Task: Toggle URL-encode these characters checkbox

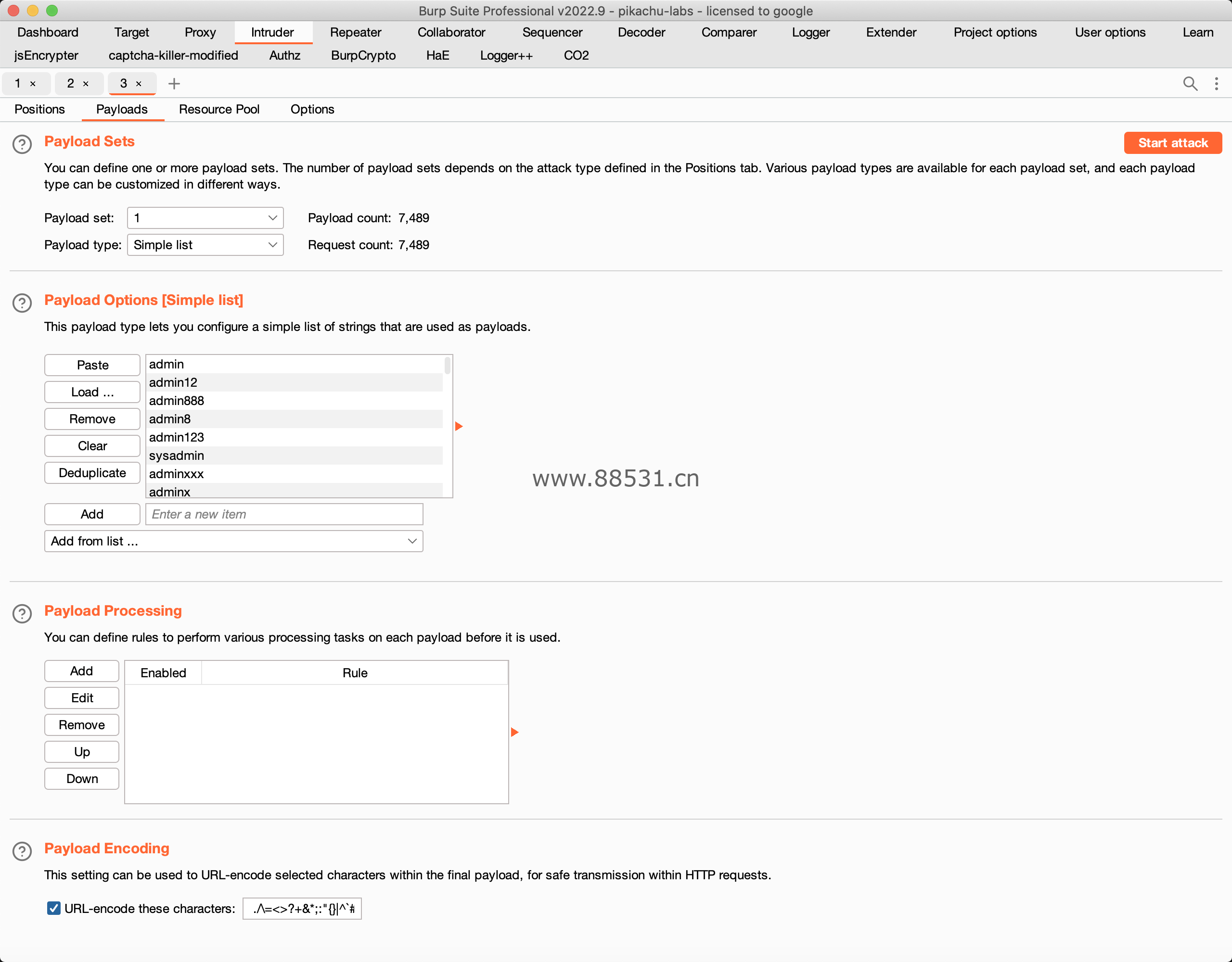Action: tap(53, 908)
